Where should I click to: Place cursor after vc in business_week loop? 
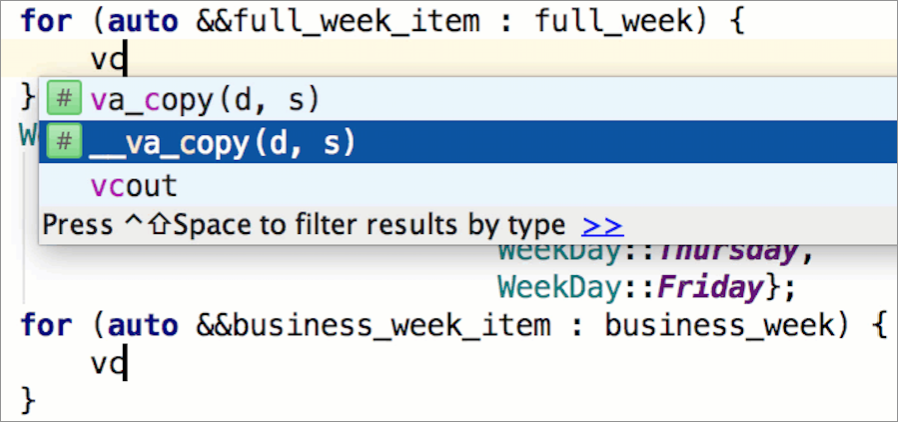126,365
